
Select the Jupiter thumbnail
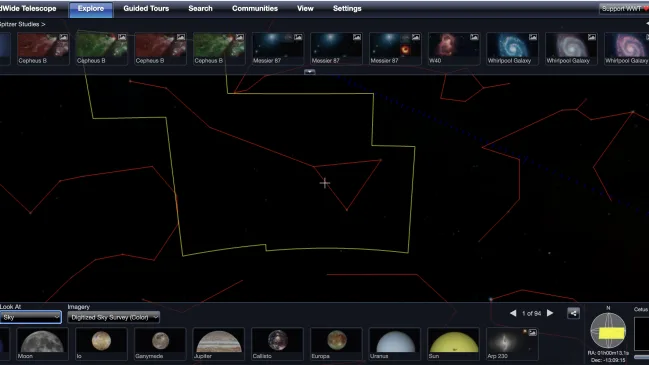[219, 343]
